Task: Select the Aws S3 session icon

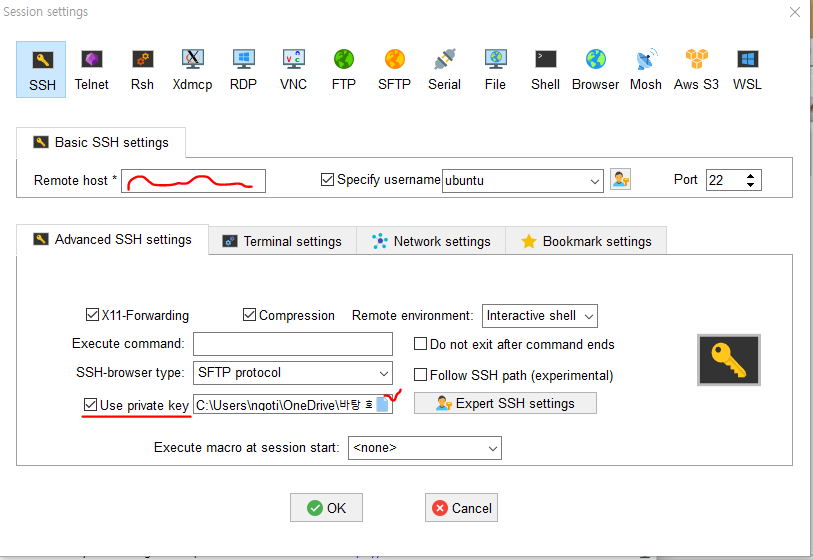Action: point(696,69)
